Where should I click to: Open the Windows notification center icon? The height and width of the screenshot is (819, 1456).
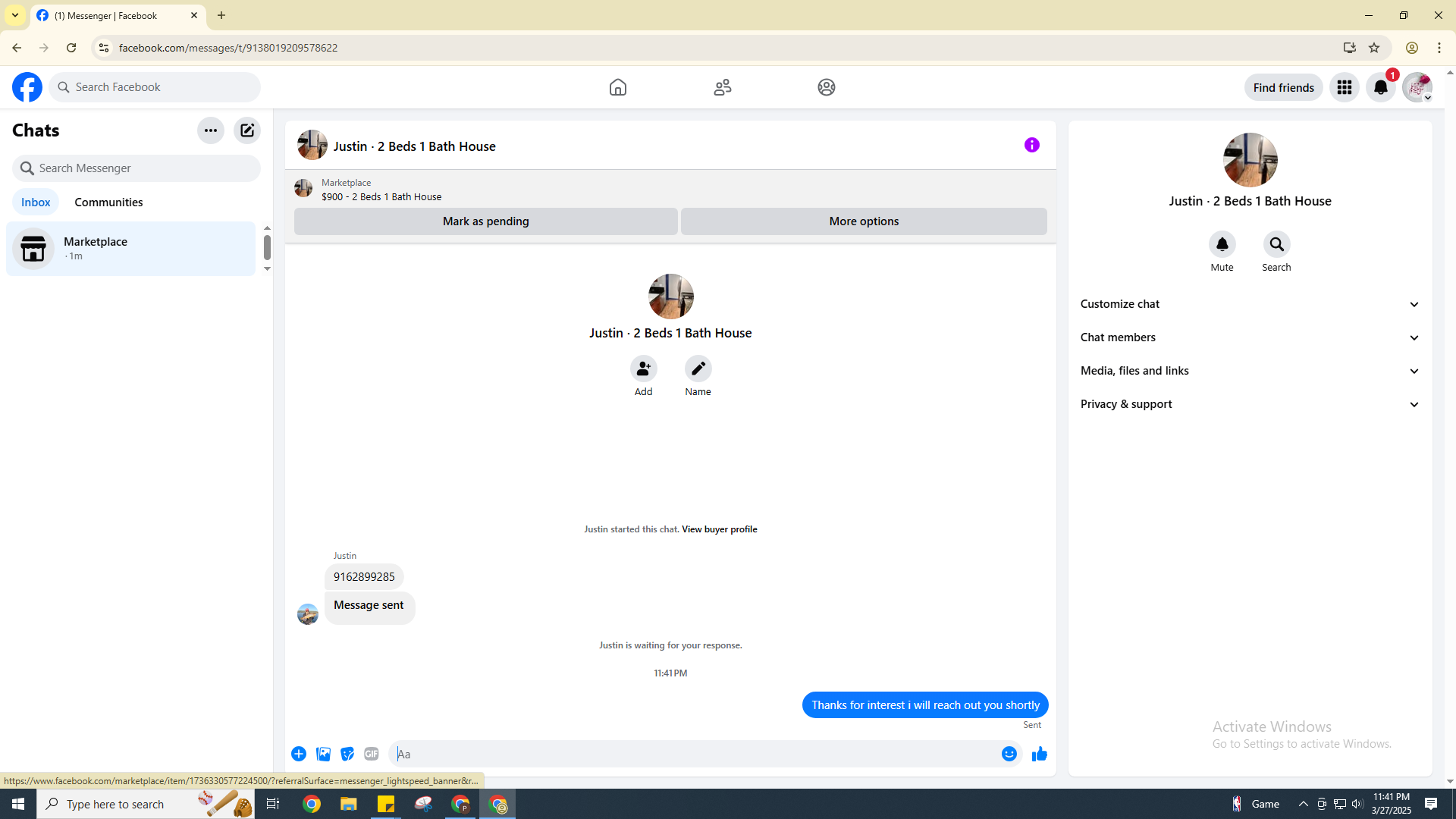click(x=1431, y=804)
